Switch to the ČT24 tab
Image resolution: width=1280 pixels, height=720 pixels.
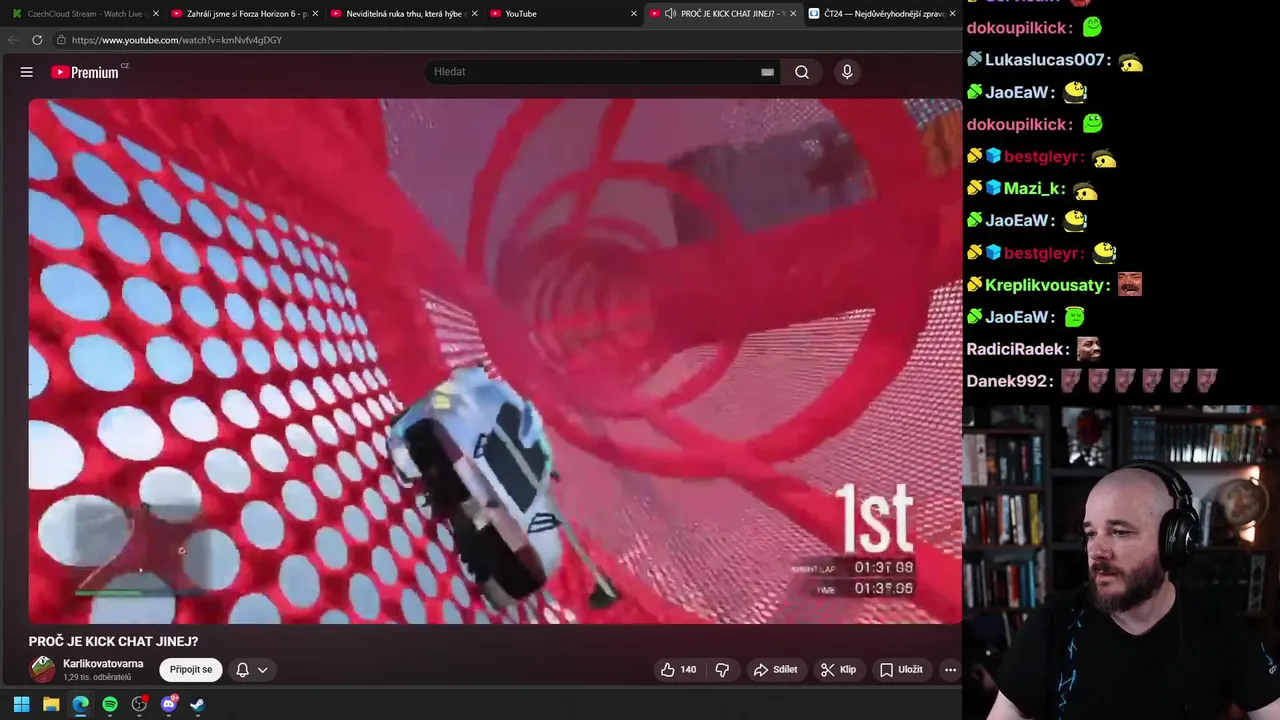tap(882, 14)
